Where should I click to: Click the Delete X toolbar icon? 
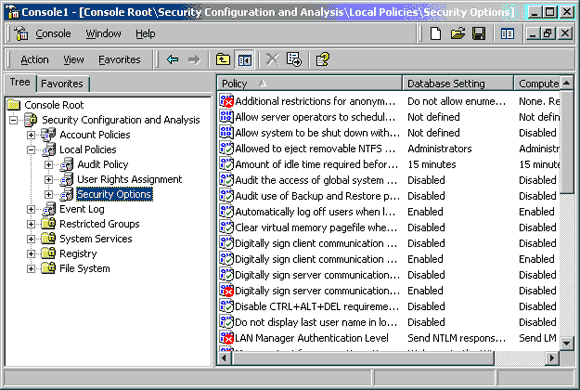pyautogui.click(x=273, y=59)
